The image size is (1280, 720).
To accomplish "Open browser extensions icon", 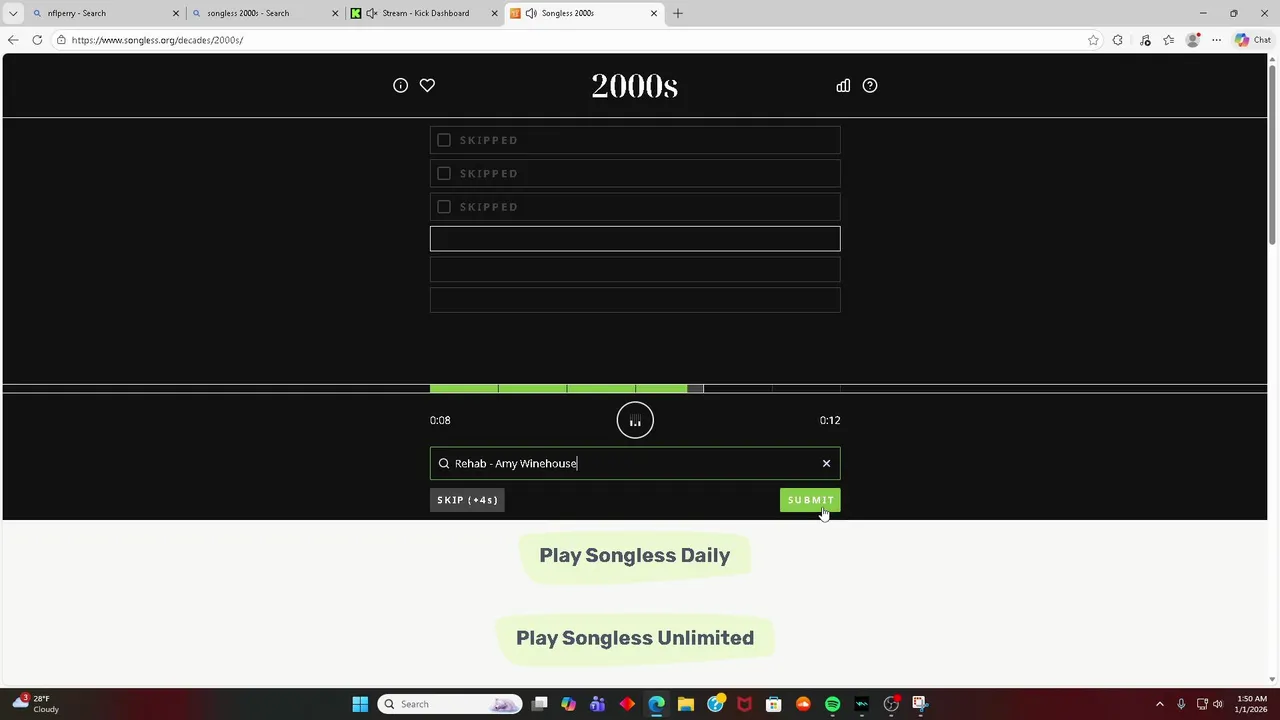I will pyautogui.click(x=1117, y=40).
